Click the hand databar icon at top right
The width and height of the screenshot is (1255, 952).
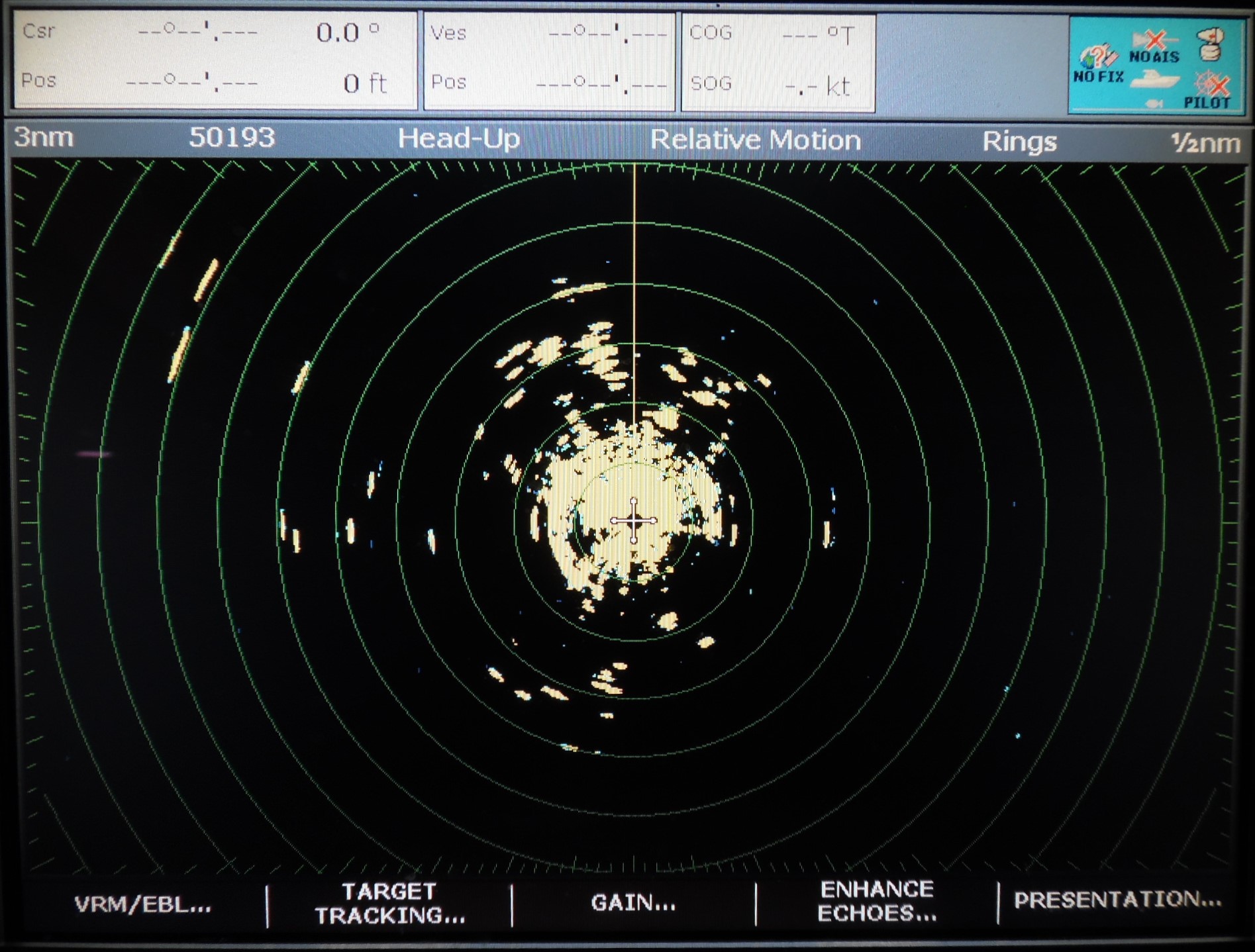pos(1211,44)
